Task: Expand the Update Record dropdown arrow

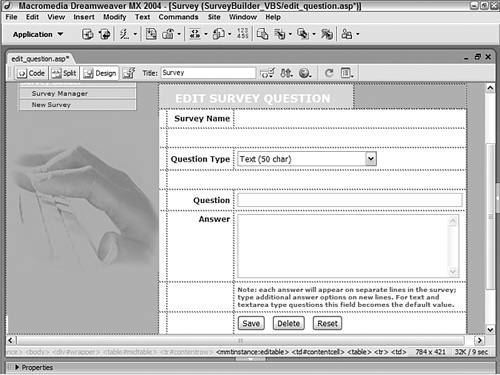Action: tap(314, 34)
